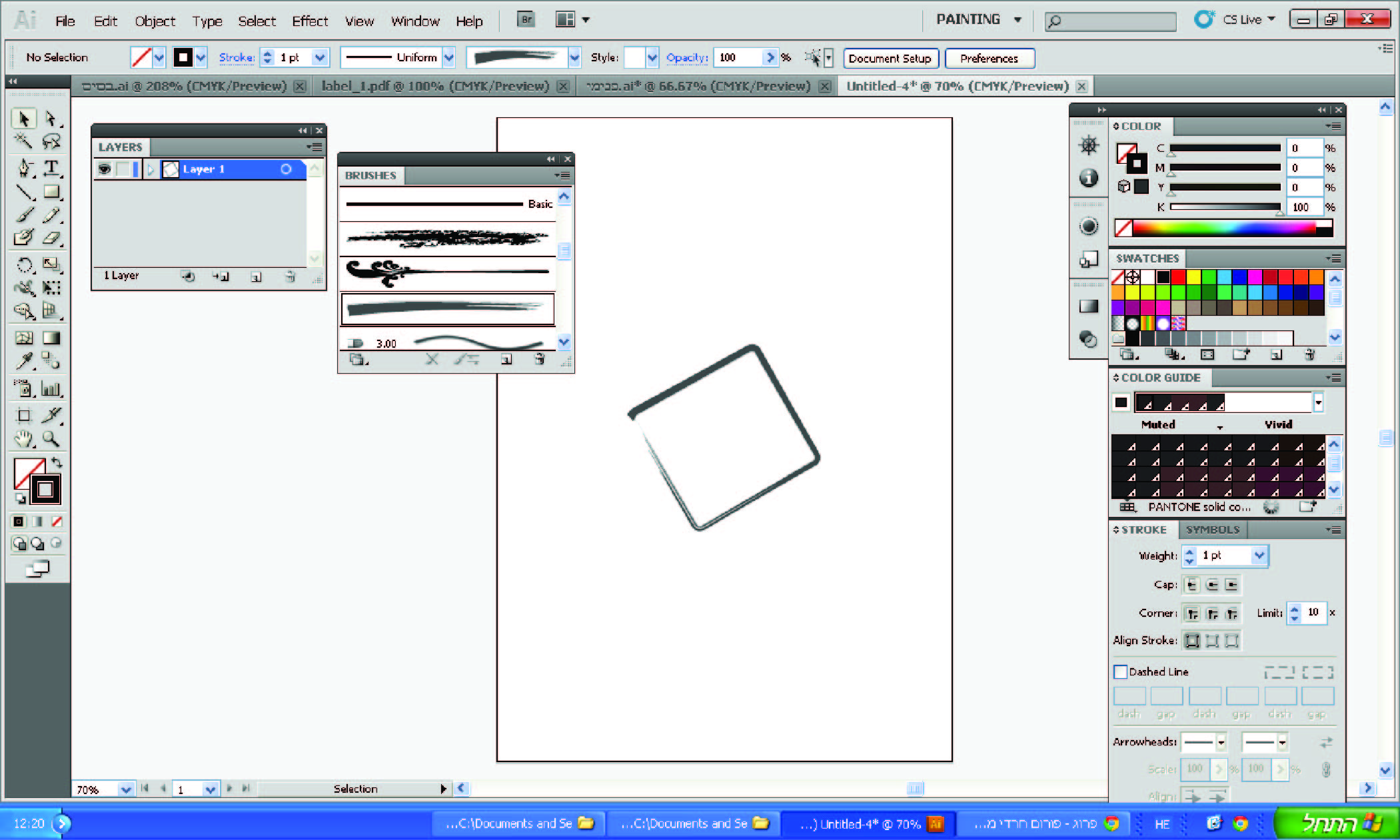Click the Preferences button
This screenshot has width=1400, height=840.
pos(990,59)
